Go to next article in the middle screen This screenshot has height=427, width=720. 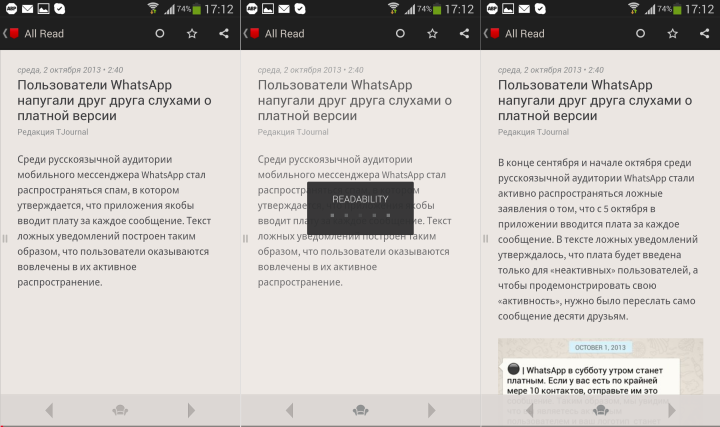431,410
